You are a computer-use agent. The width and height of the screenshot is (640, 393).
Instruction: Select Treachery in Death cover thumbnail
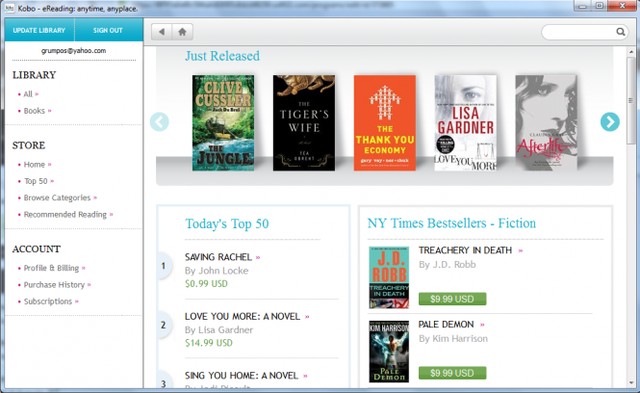pyautogui.click(x=389, y=277)
